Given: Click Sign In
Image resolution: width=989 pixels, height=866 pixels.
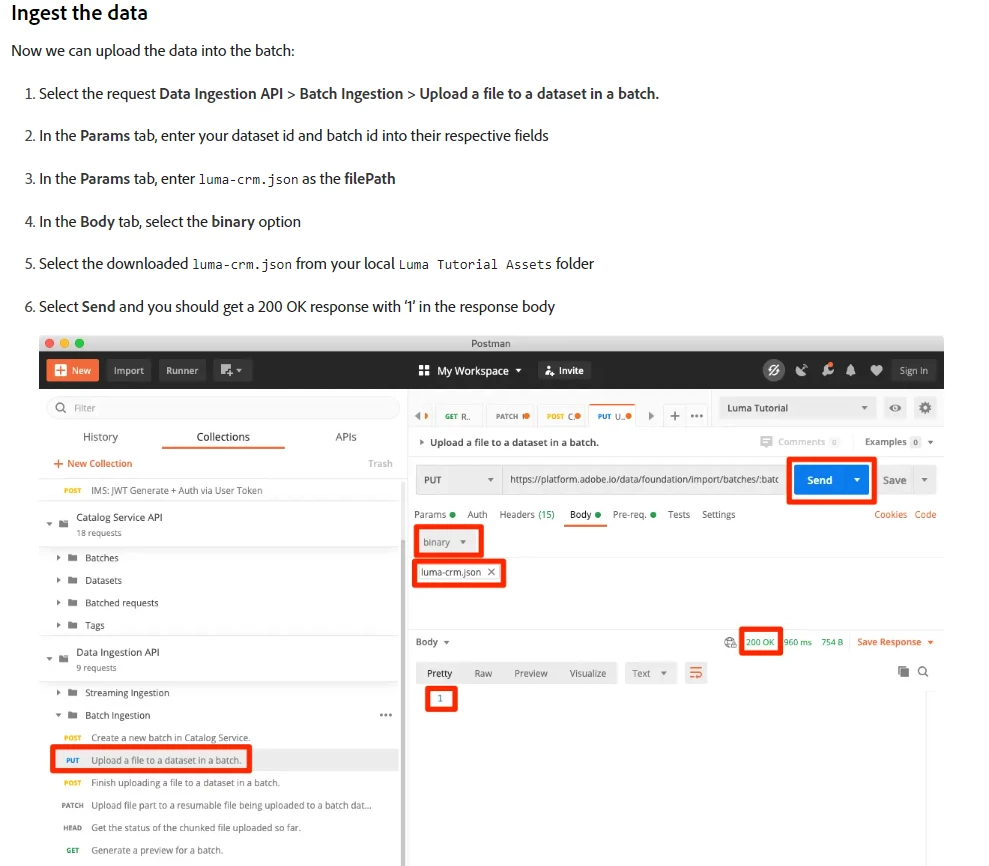Looking at the screenshot, I should click(x=913, y=371).
